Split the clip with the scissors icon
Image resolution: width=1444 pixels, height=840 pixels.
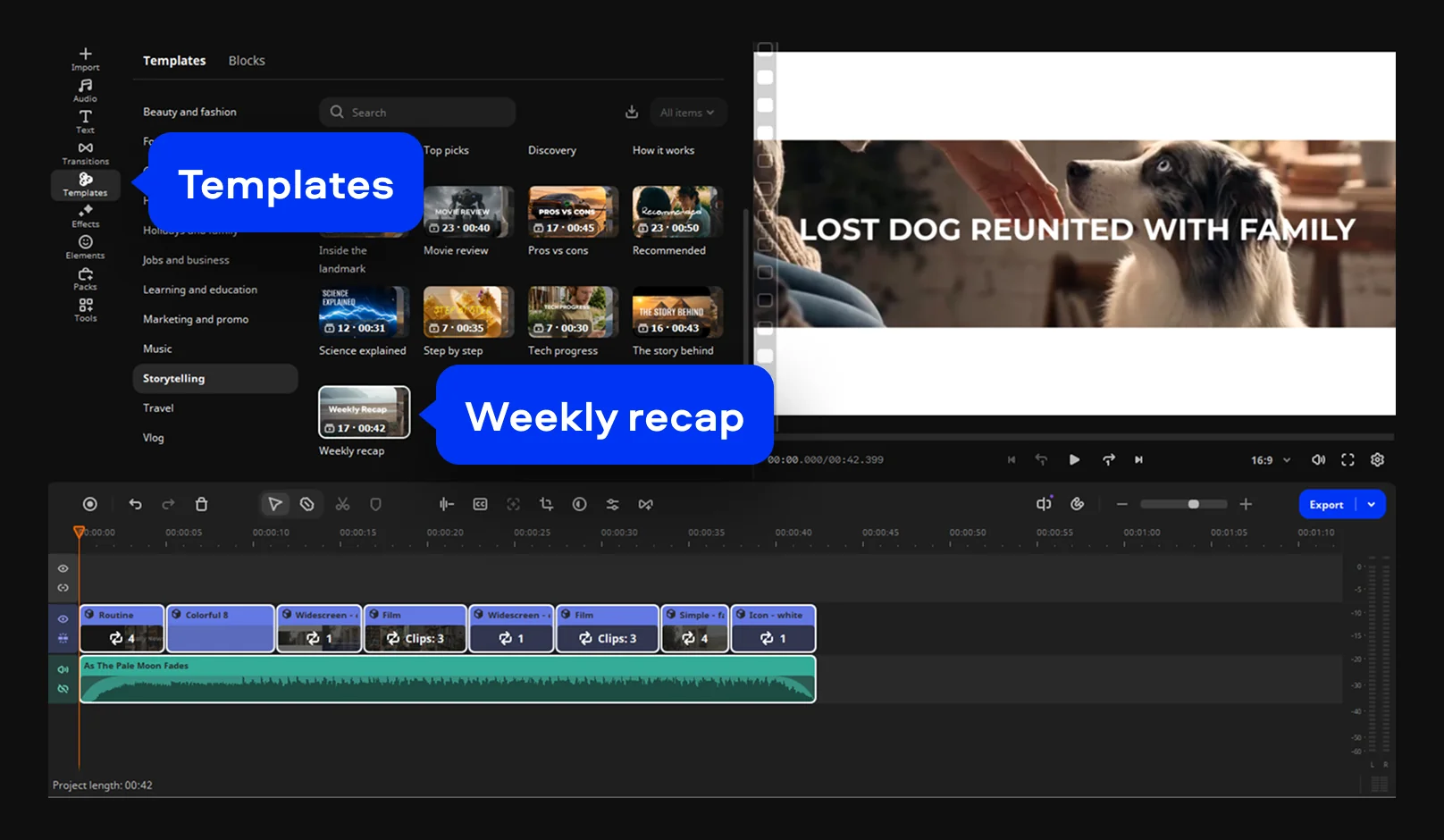342,504
